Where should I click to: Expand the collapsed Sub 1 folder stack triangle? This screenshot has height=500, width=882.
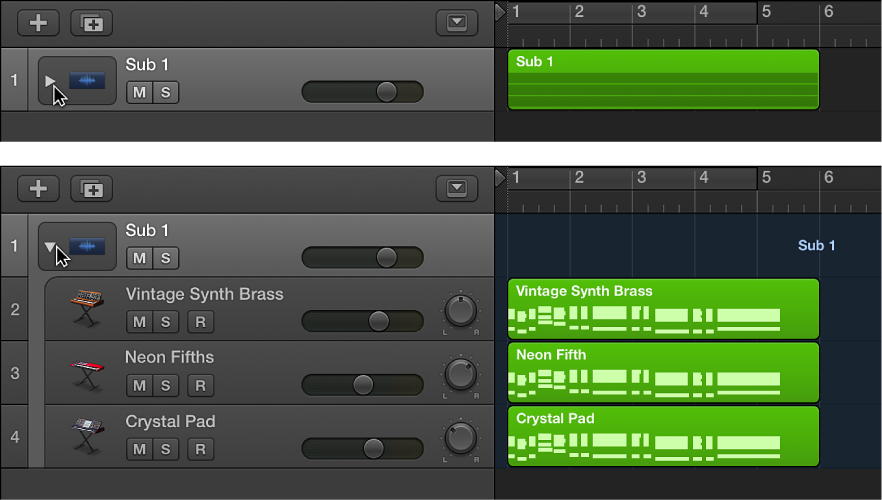point(50,81)
